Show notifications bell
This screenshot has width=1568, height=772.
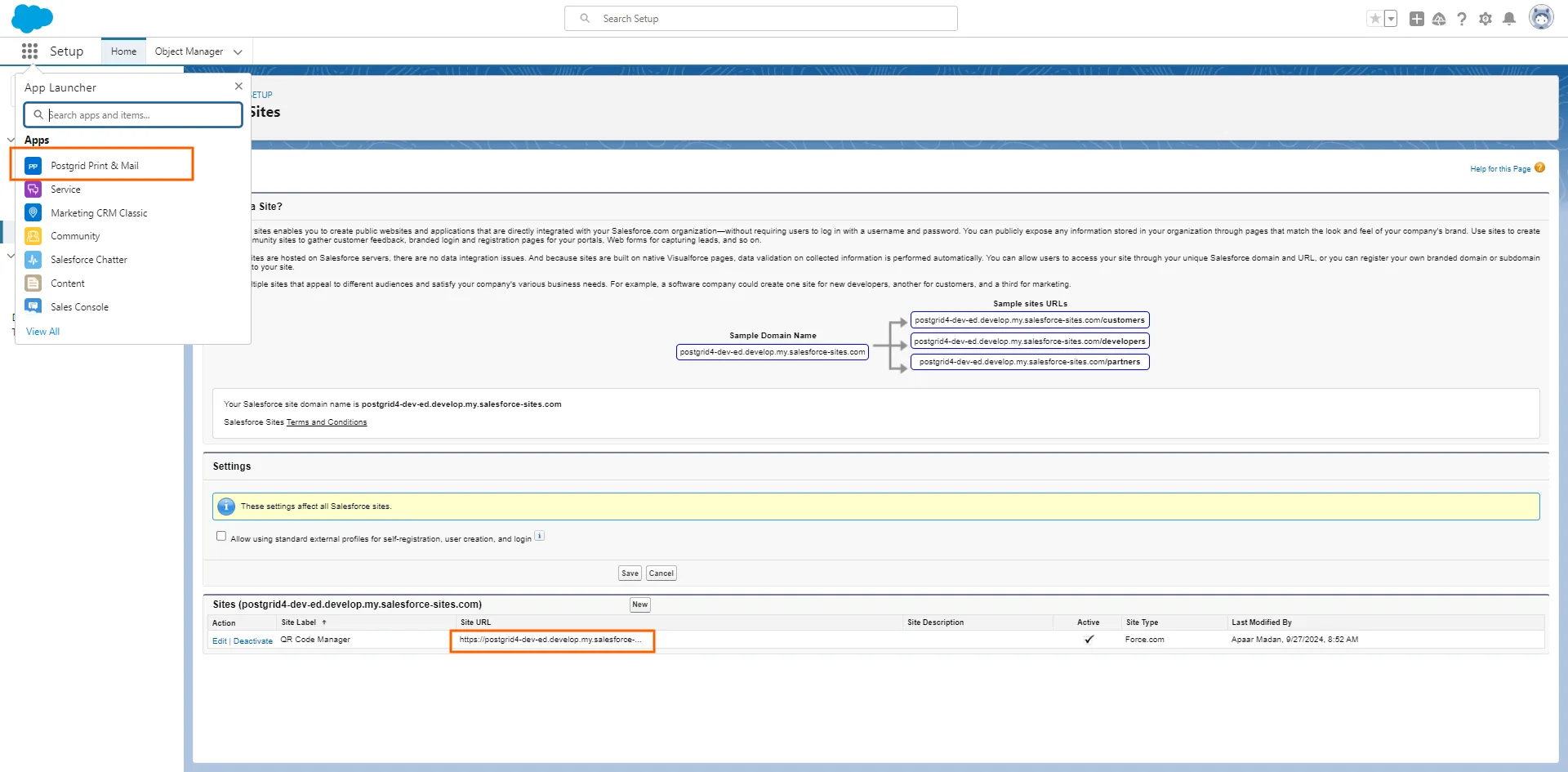[x=1508, y=19]
